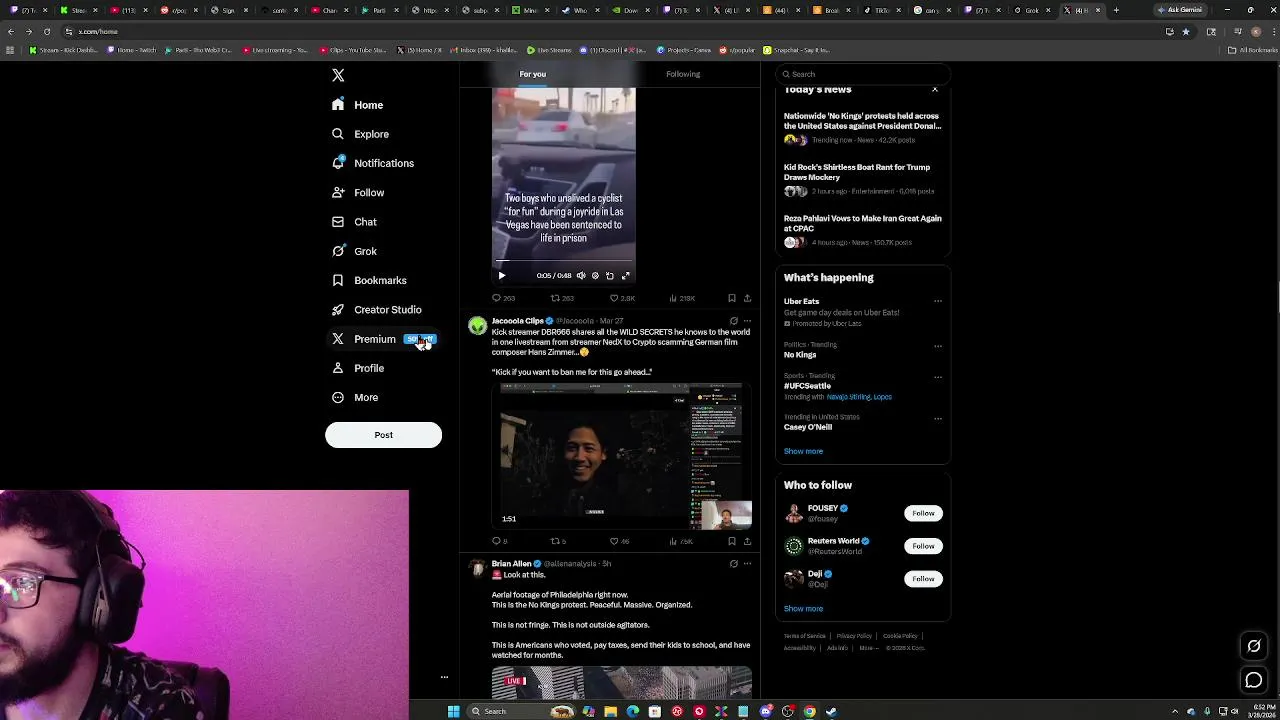
Task: Open options for the Uber Eats ad
Action: coord(937,301)
